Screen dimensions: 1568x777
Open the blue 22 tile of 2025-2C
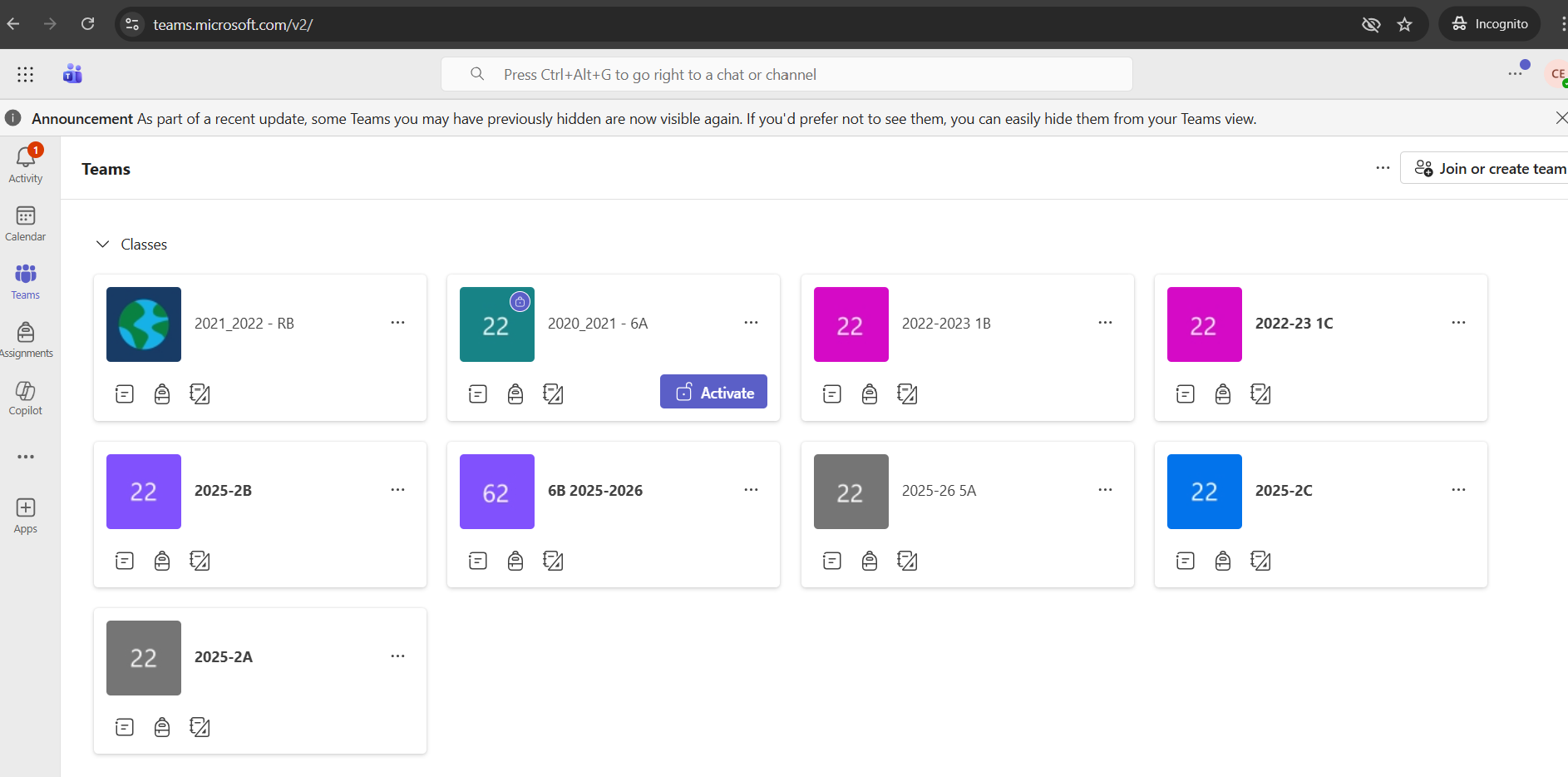click(x=1205, y=492)
